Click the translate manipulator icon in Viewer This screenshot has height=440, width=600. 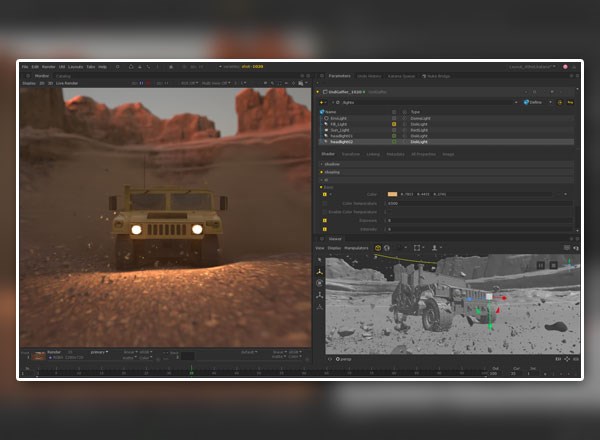pyautogui.click(x=320, y=271)
